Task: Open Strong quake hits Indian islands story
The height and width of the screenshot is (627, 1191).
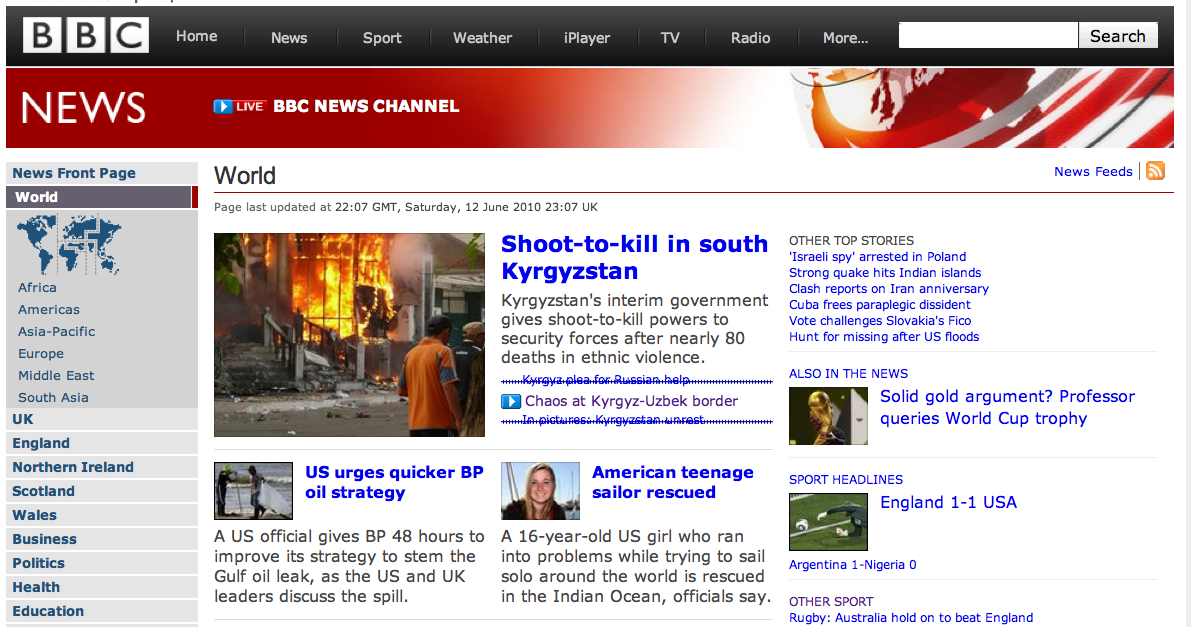Action: [x=885, y=273]
